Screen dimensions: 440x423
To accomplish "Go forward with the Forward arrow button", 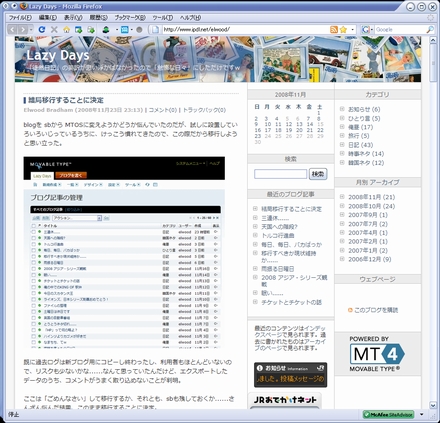I will pyautogui.click(x=23, y=30).
